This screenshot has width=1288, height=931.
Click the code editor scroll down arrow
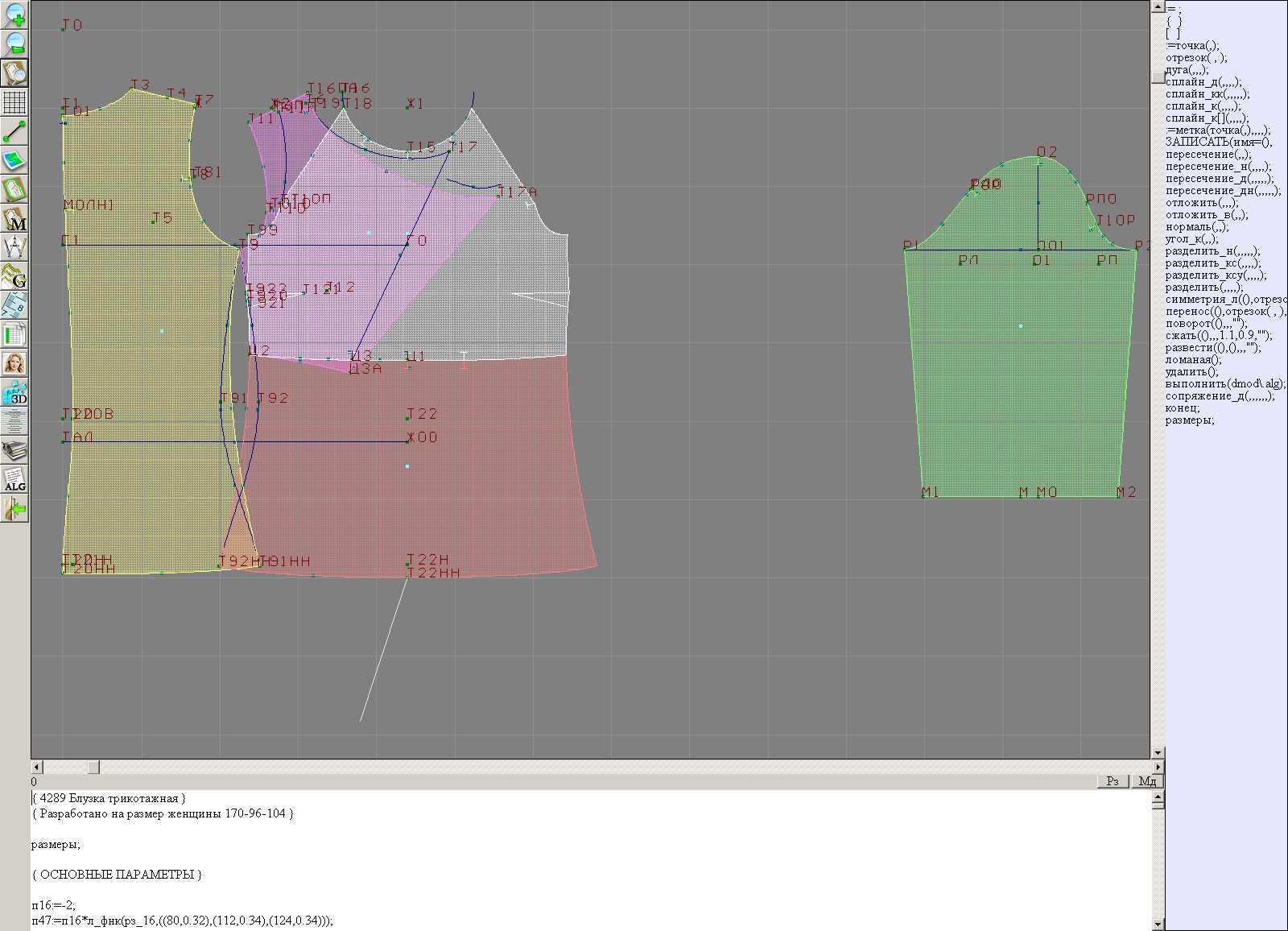[1158, 924]
